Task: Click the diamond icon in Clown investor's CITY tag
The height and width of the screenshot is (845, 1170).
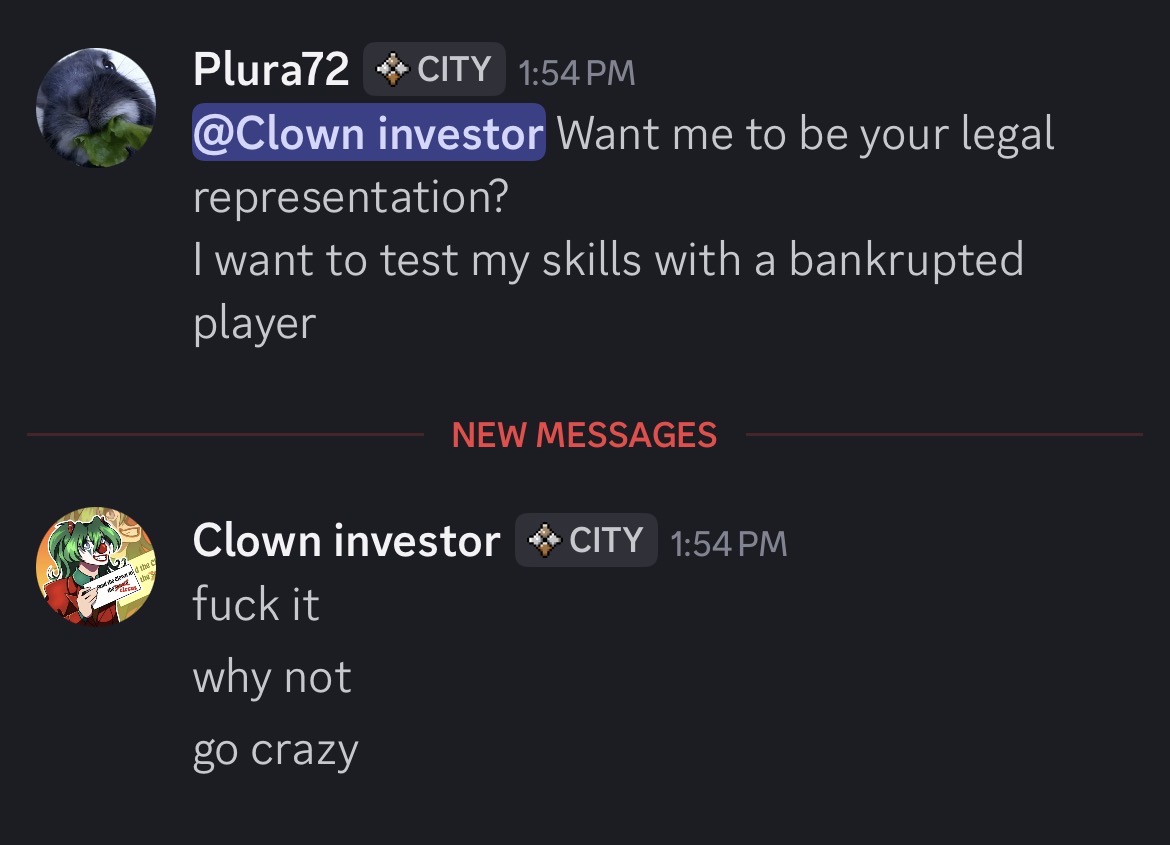Action: 544,541
